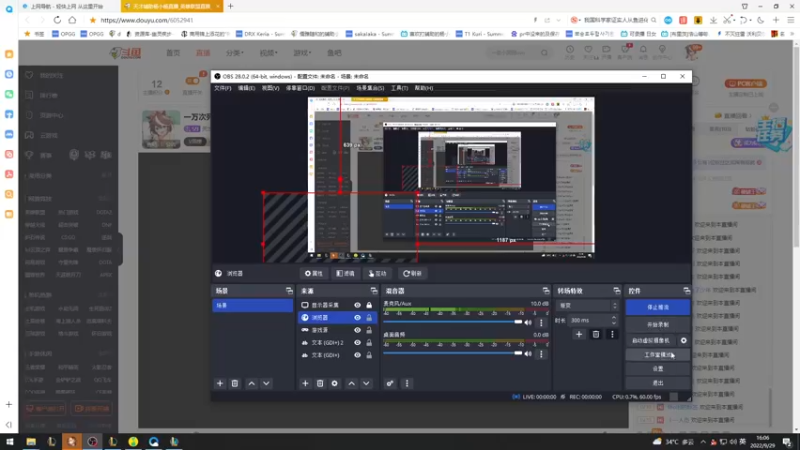800x450 pixels.
Task: Remove scene transition with trash icon
Action: [595, 334]
